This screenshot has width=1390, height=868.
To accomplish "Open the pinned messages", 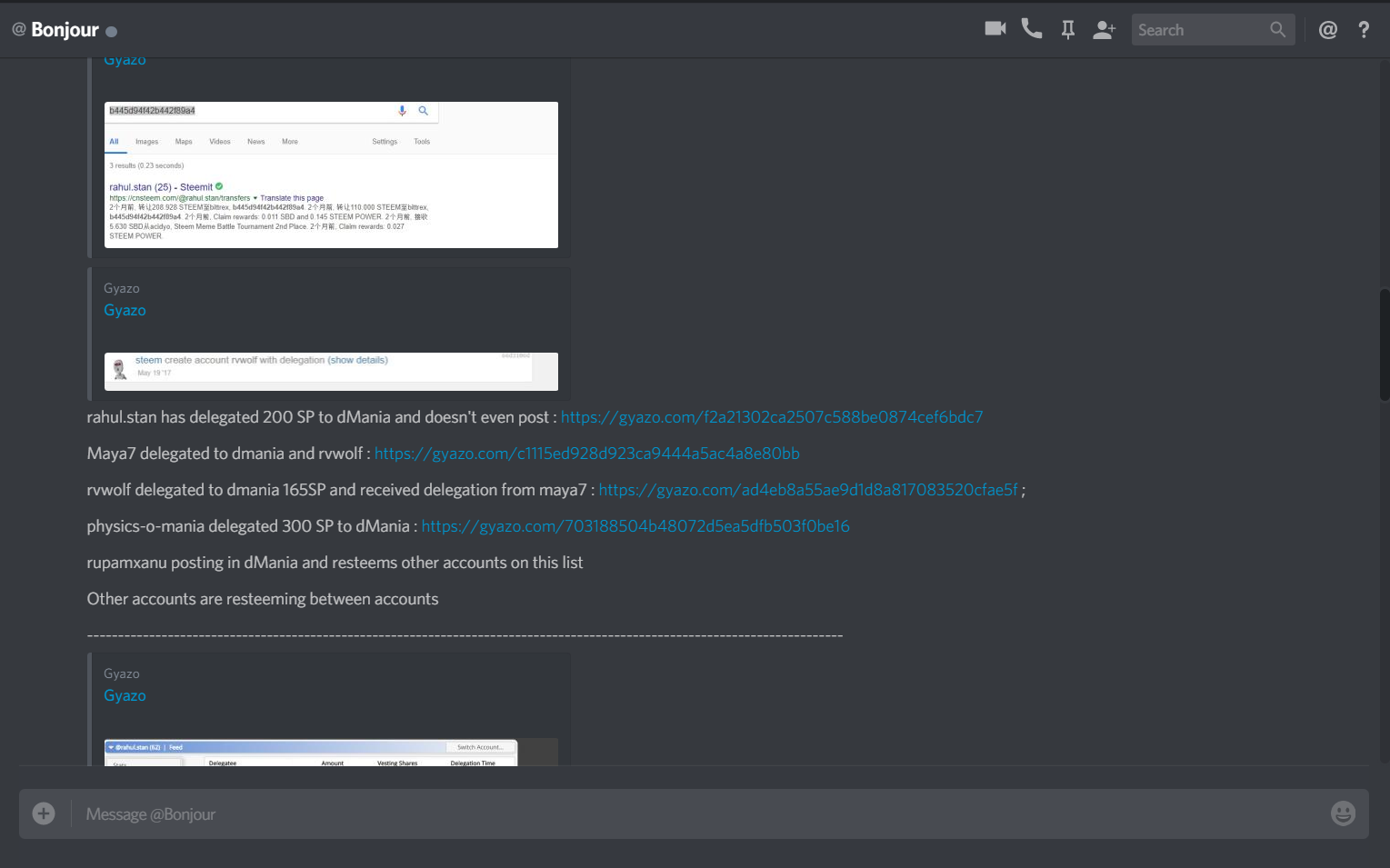I will click(1067, 29).
